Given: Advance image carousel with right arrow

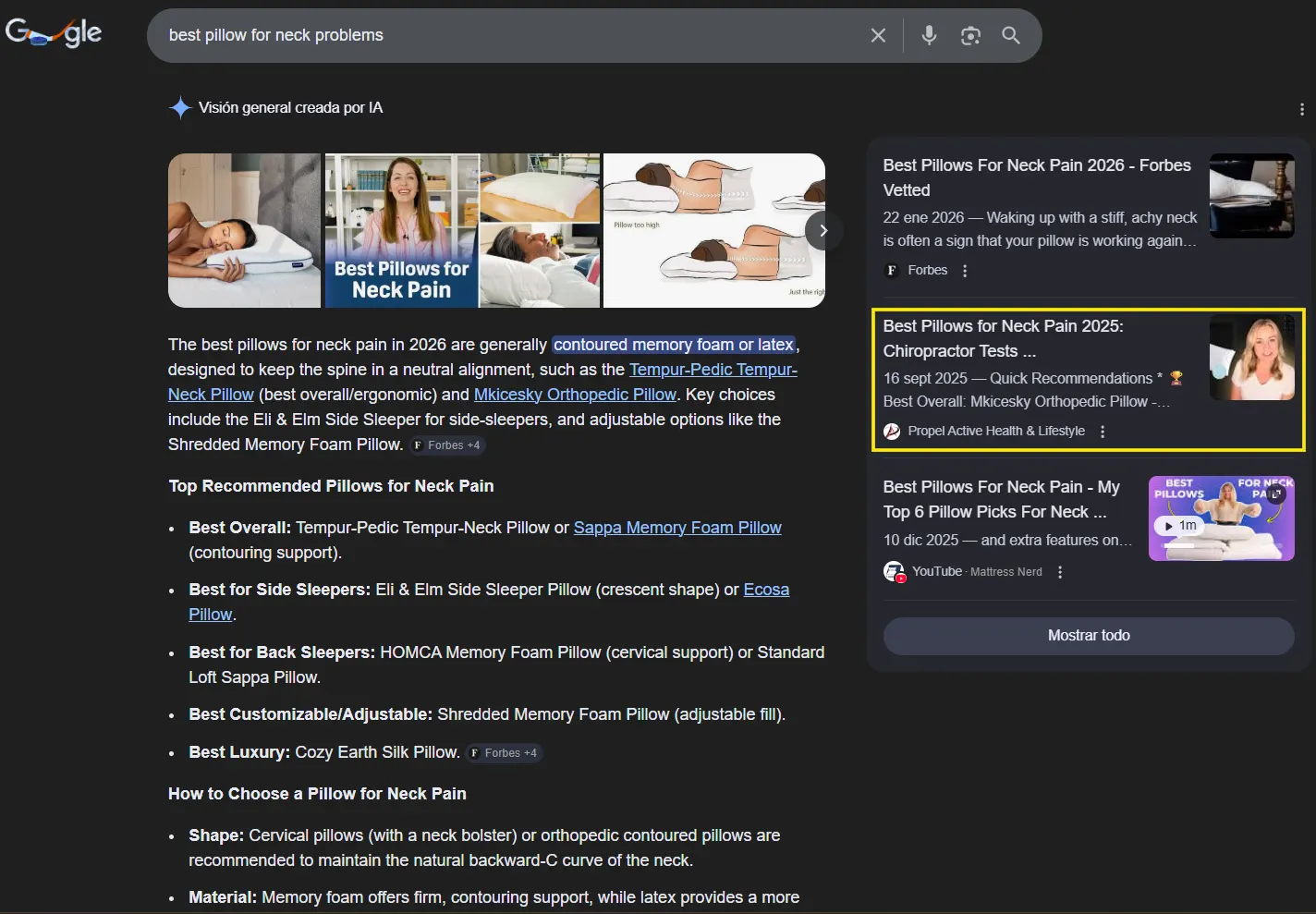Looking at the screenshot, I should click(x=823, y=230).
